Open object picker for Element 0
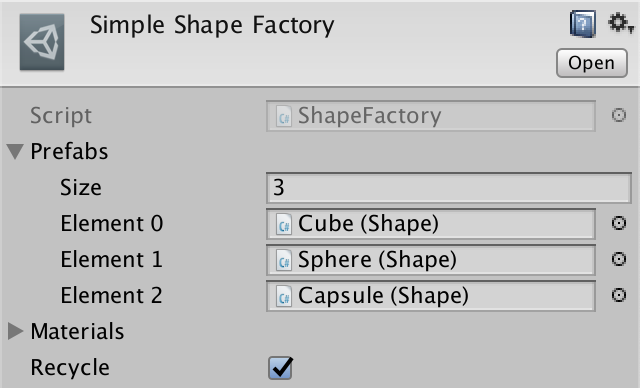The height and width of the screenshot is (388, 640). coord(619,223)
